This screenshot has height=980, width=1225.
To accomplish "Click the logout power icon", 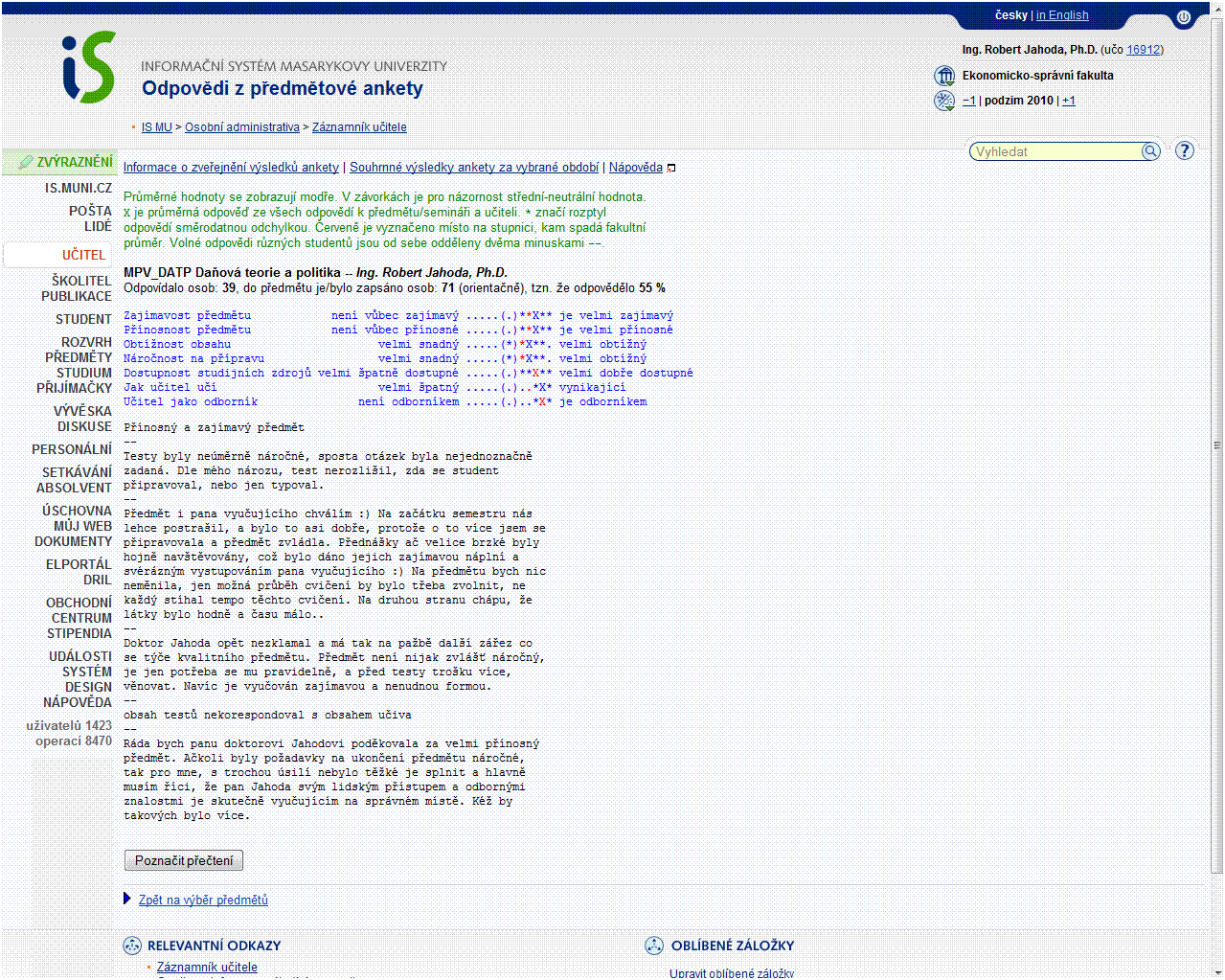I will (x=1184, y=17).
